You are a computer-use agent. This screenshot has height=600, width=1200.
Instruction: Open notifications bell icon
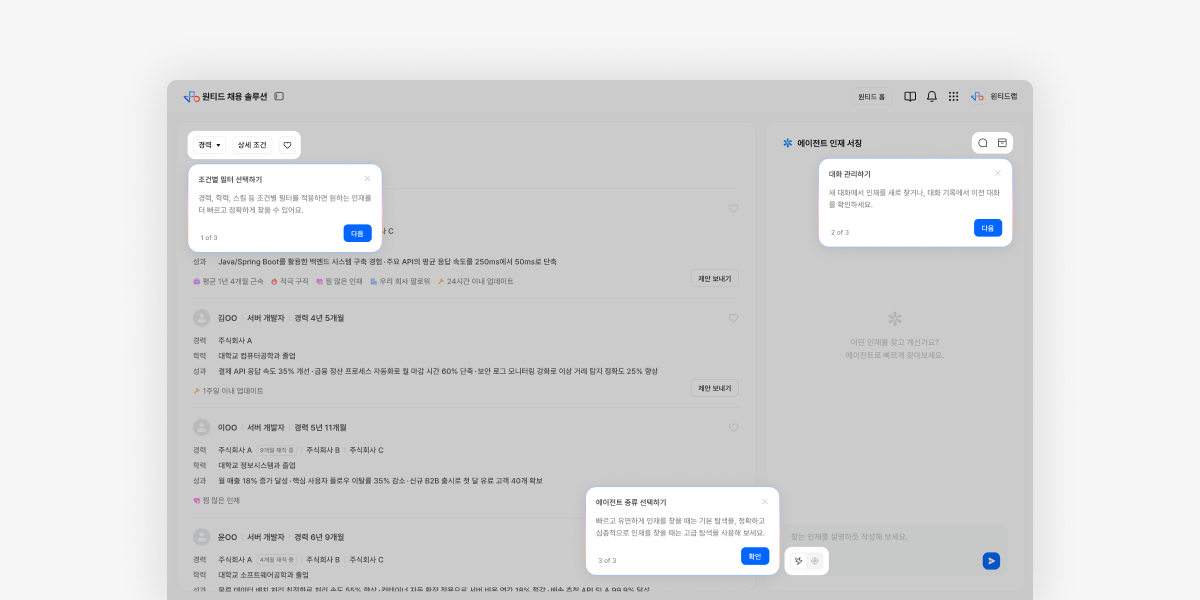click(932, 97)
